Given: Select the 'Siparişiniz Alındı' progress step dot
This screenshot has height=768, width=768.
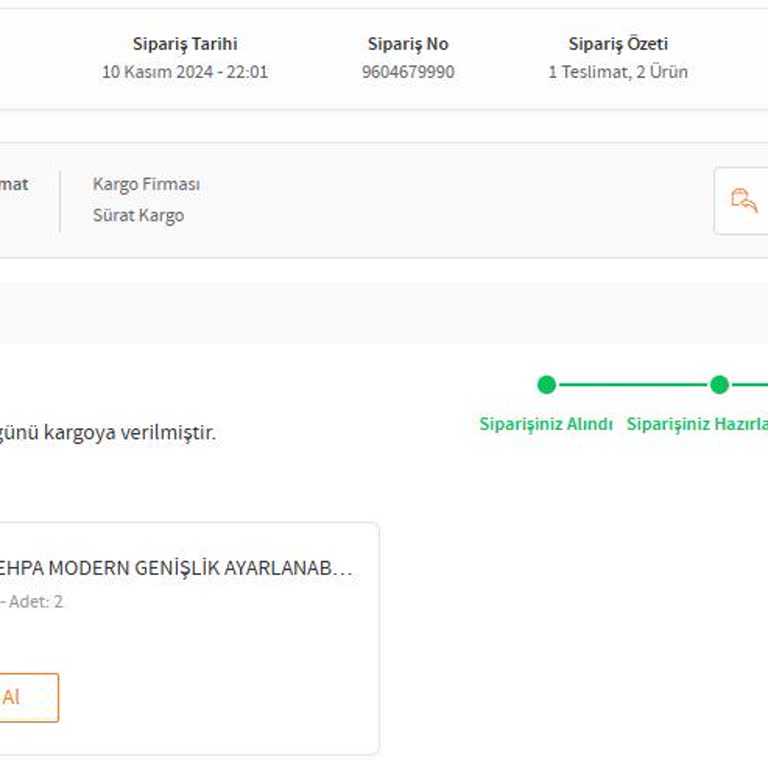Looking at the screenshot, I should click(546, 384).
